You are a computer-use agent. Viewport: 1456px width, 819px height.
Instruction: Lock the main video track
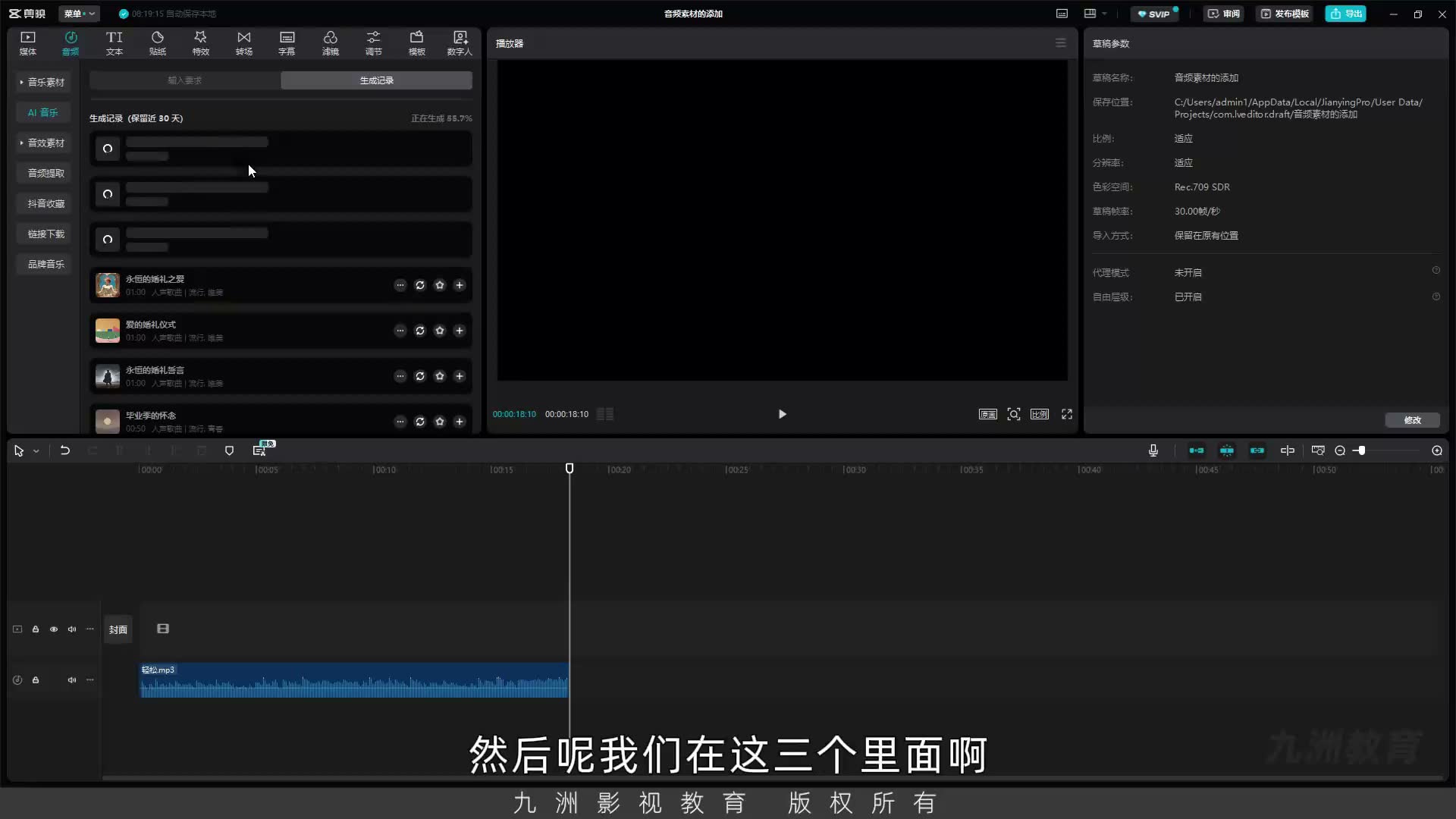click(x=36, y=629)
